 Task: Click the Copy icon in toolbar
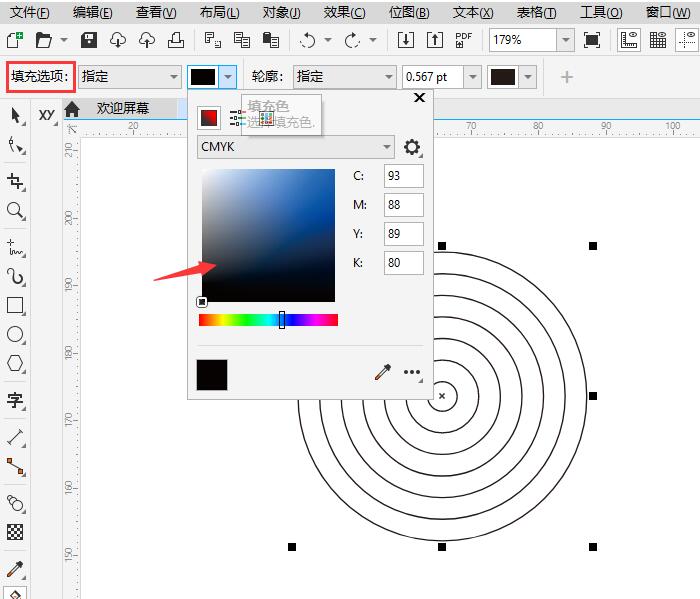[x=242, y=40]
